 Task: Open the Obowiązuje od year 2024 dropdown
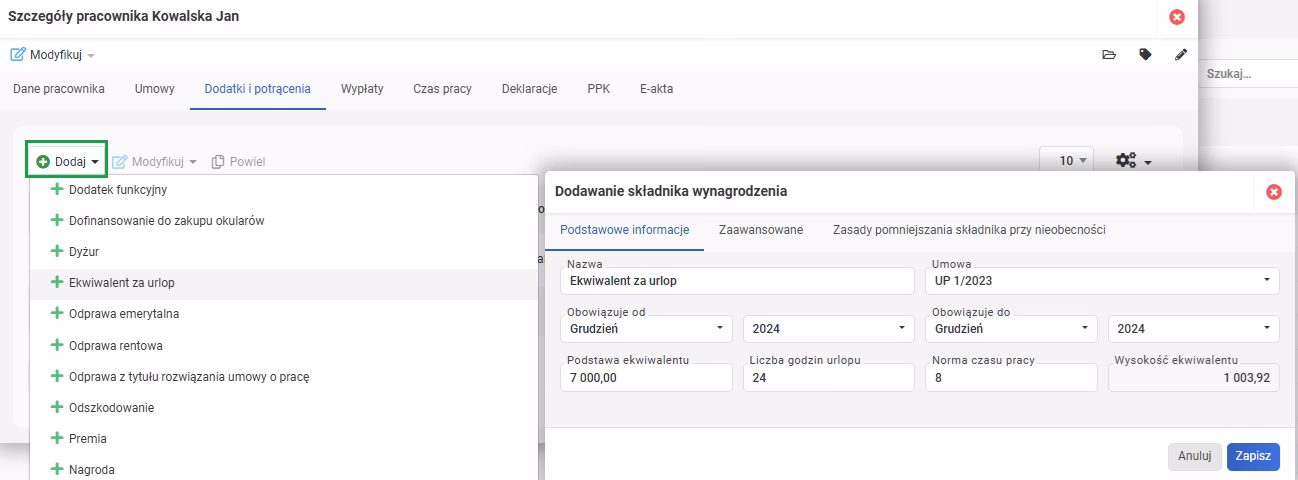coord(829,328)
